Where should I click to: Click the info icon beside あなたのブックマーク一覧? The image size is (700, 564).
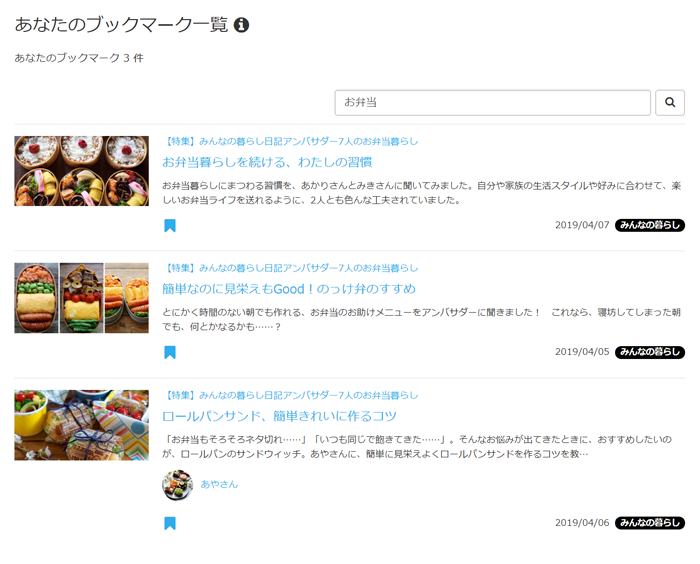242,25
